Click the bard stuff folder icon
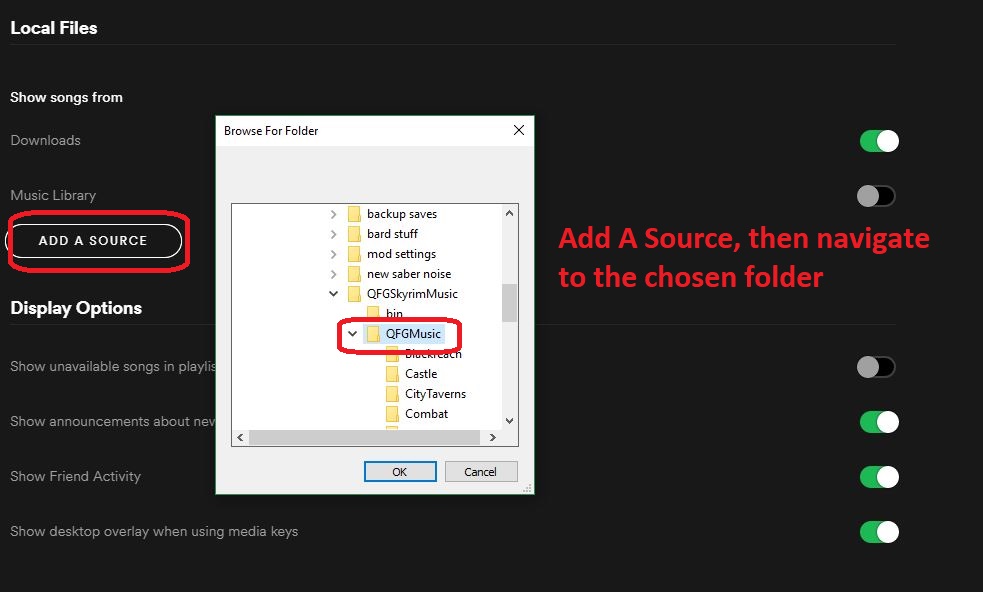983x592 pixels. (355, 233)
